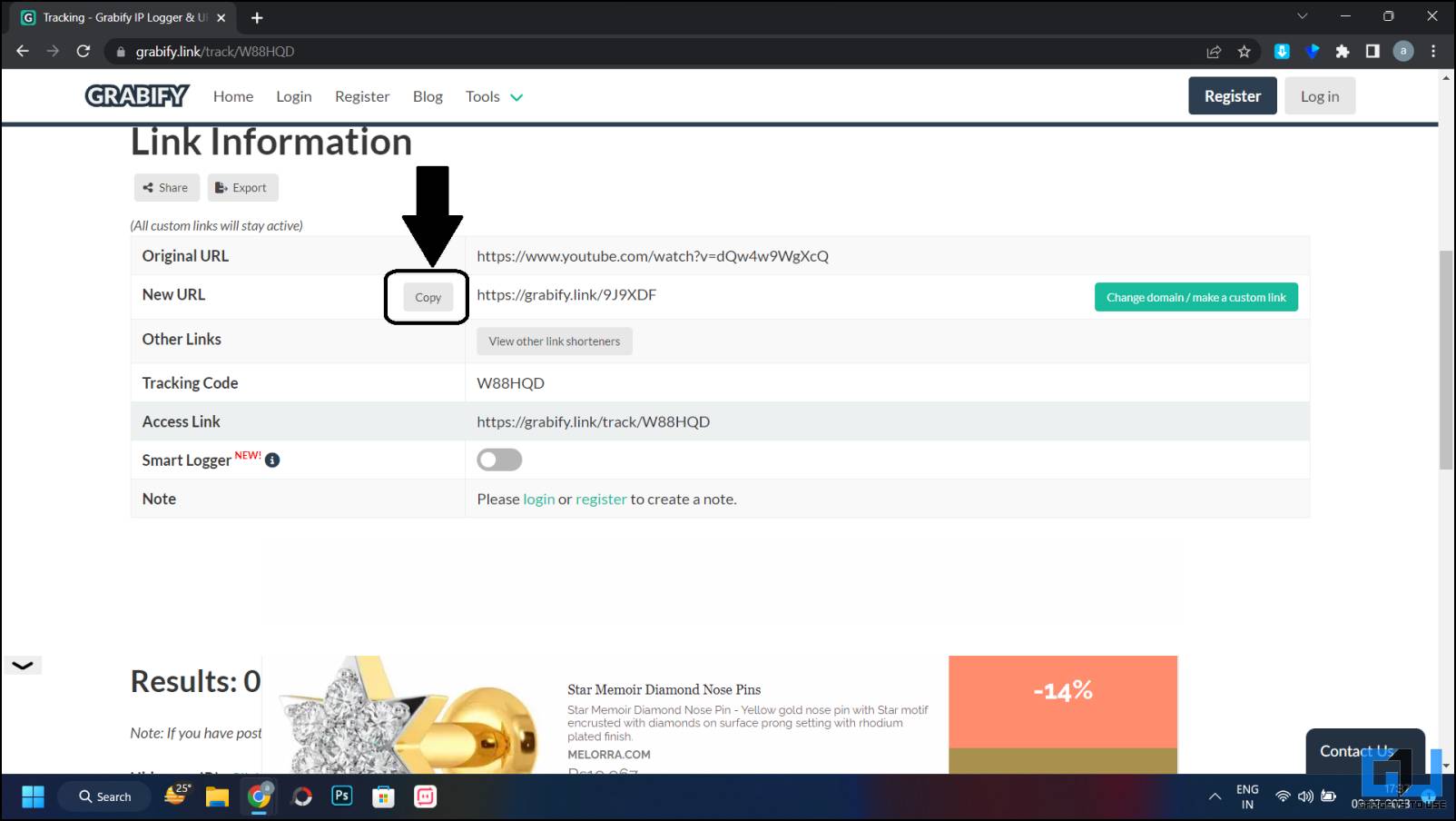Open the Blog page

(428, 96)
